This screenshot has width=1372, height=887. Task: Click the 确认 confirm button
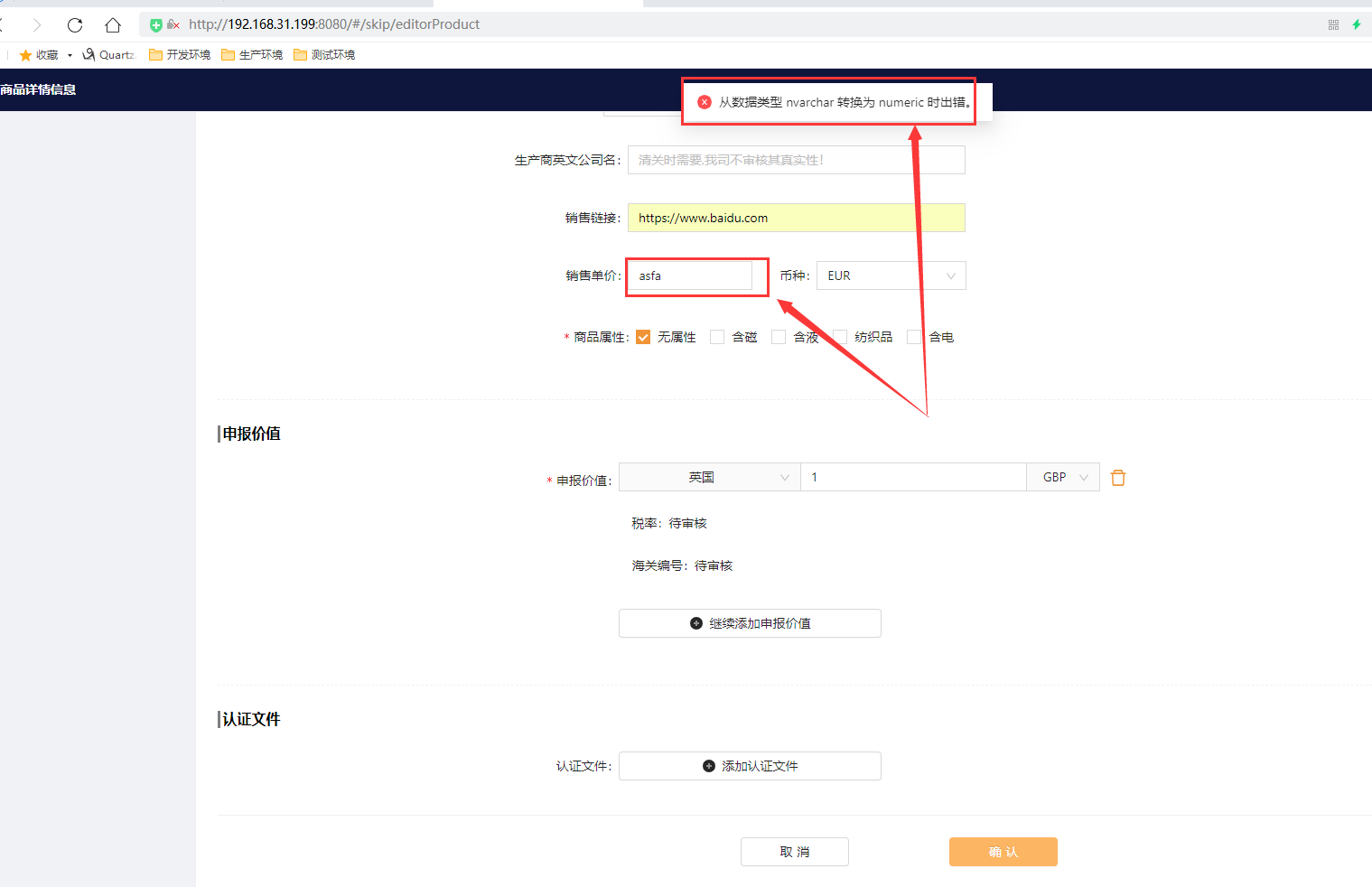pos(1003,852)
